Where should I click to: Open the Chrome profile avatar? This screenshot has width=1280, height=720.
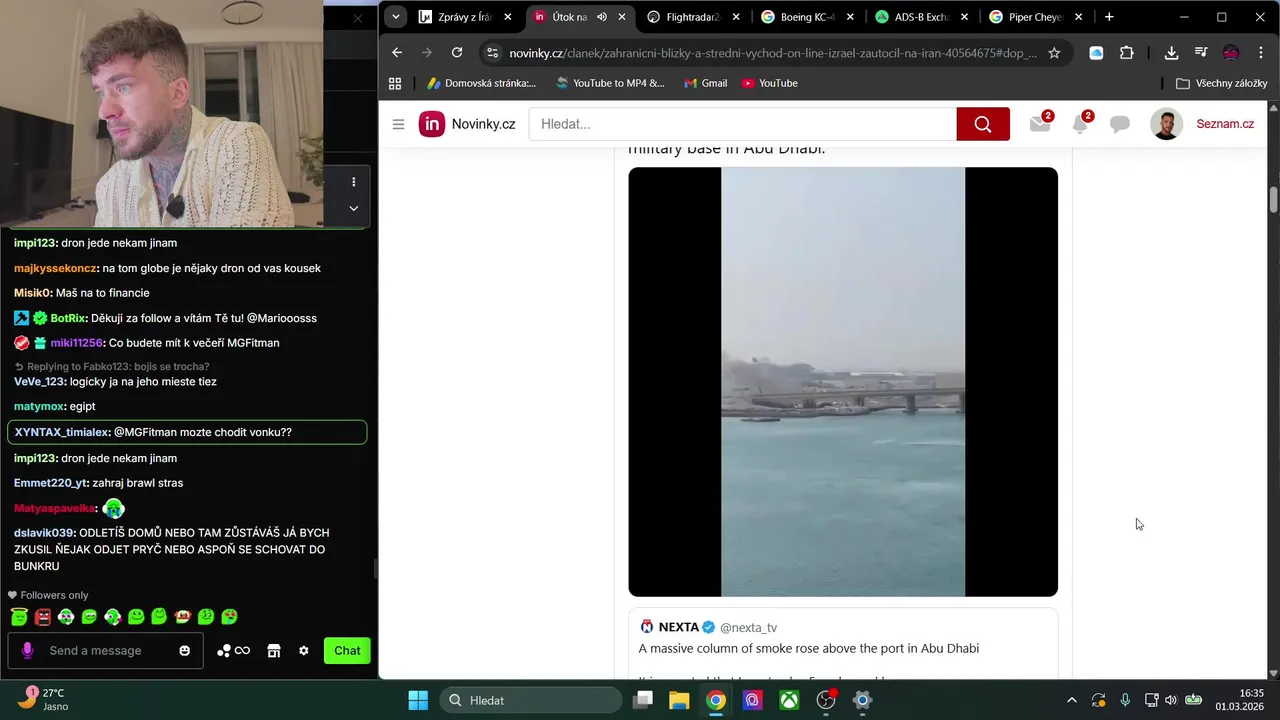tap(1231, 53)
